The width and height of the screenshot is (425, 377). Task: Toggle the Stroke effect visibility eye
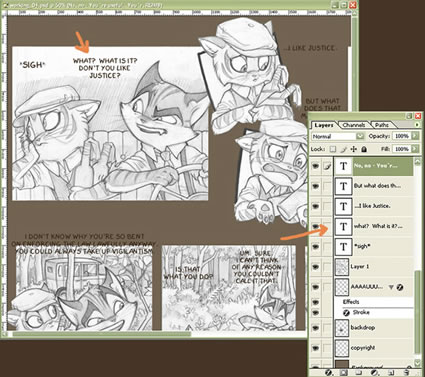point(315,312)
